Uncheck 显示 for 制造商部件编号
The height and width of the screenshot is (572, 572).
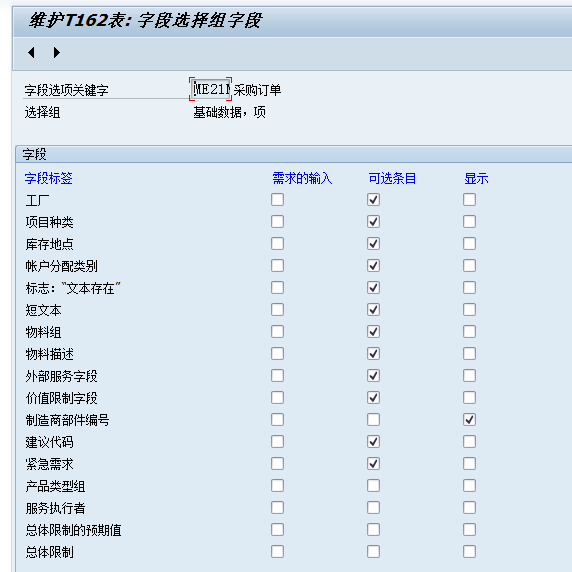pyautogui.click(x=469, y=420)
